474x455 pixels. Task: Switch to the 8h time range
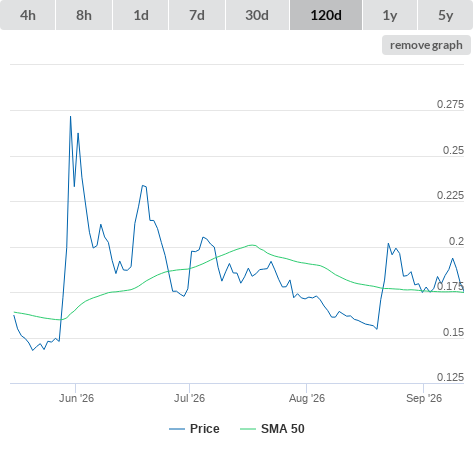84,15
